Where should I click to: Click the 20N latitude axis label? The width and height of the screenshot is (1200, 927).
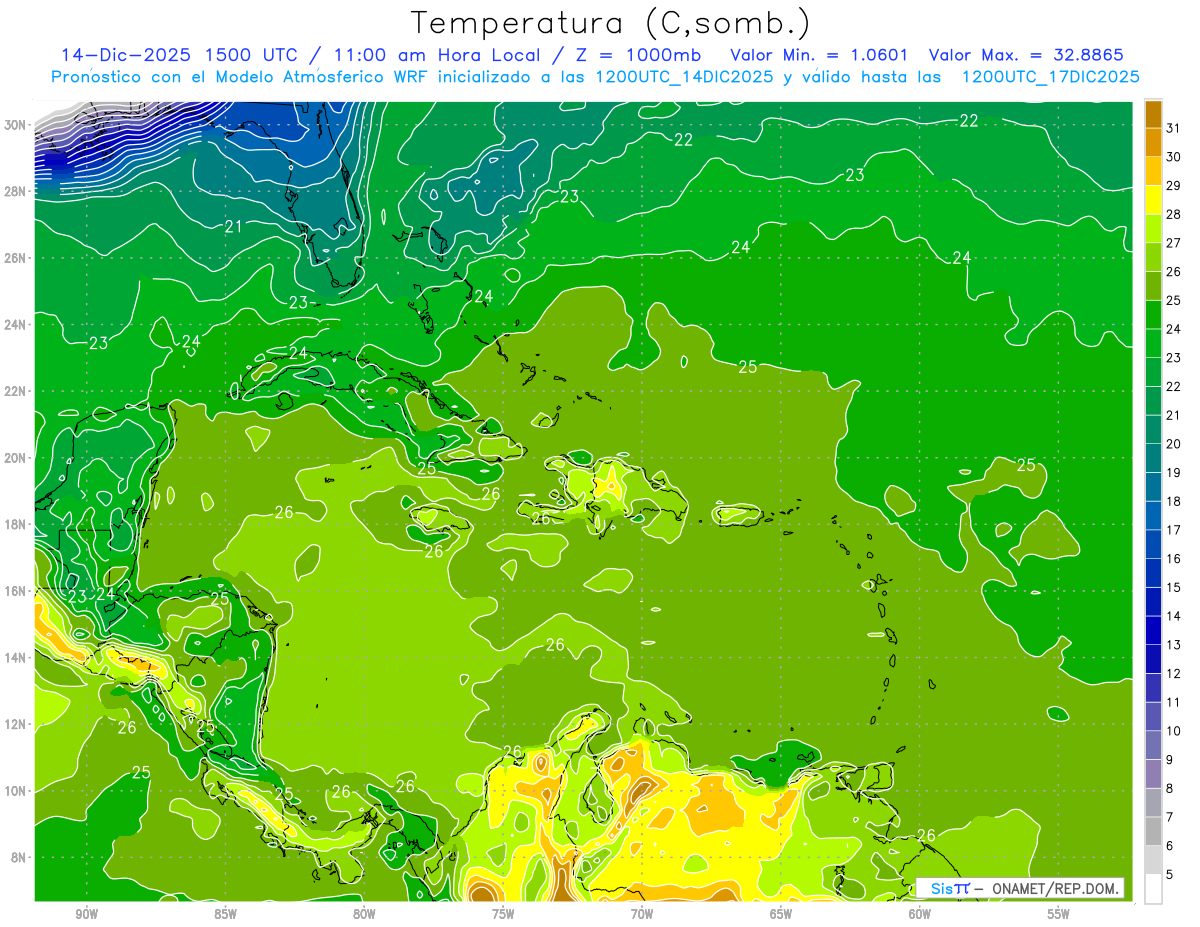click(15, 458)
